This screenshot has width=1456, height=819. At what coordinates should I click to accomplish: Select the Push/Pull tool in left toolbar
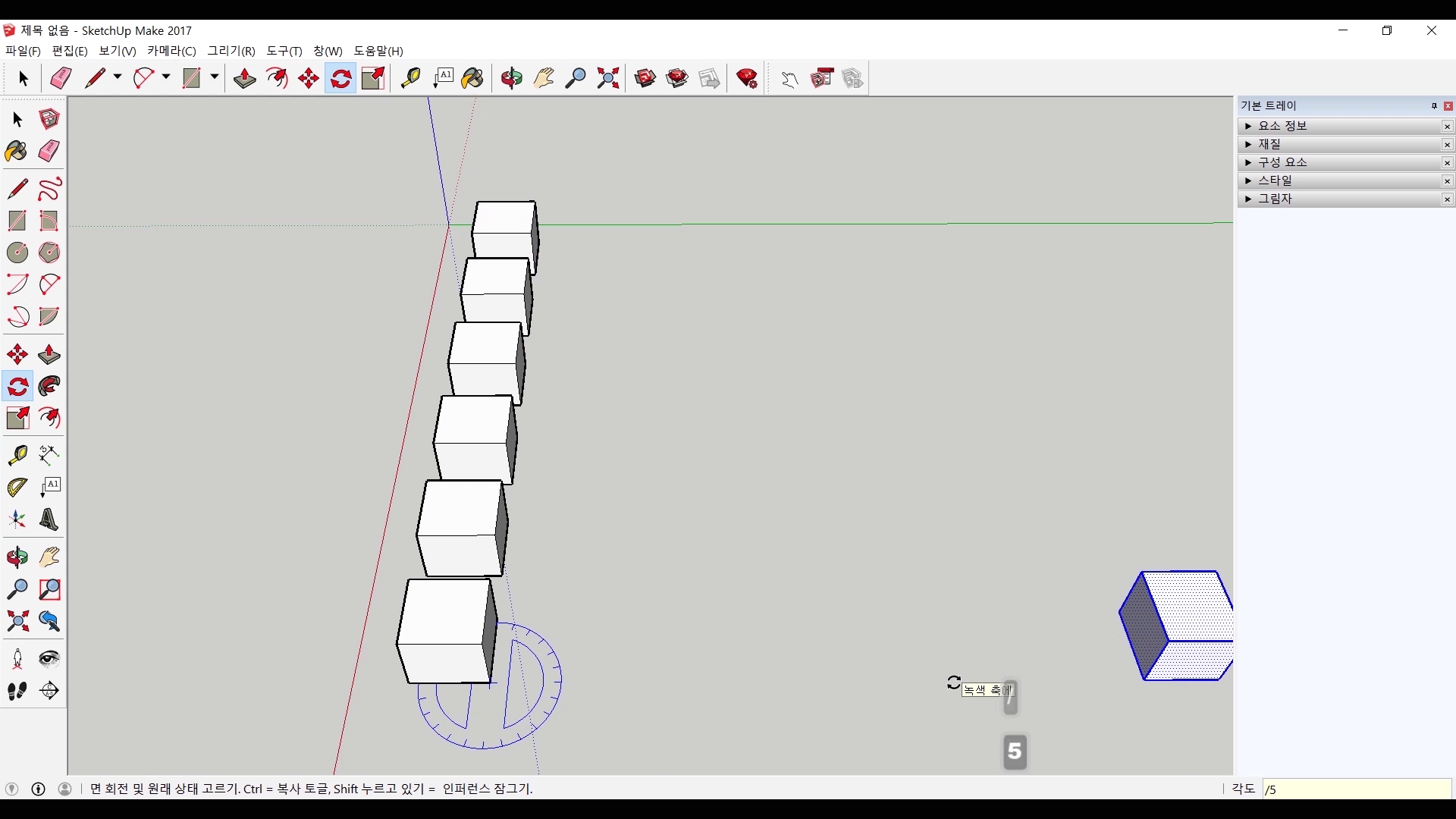[49, 355]
